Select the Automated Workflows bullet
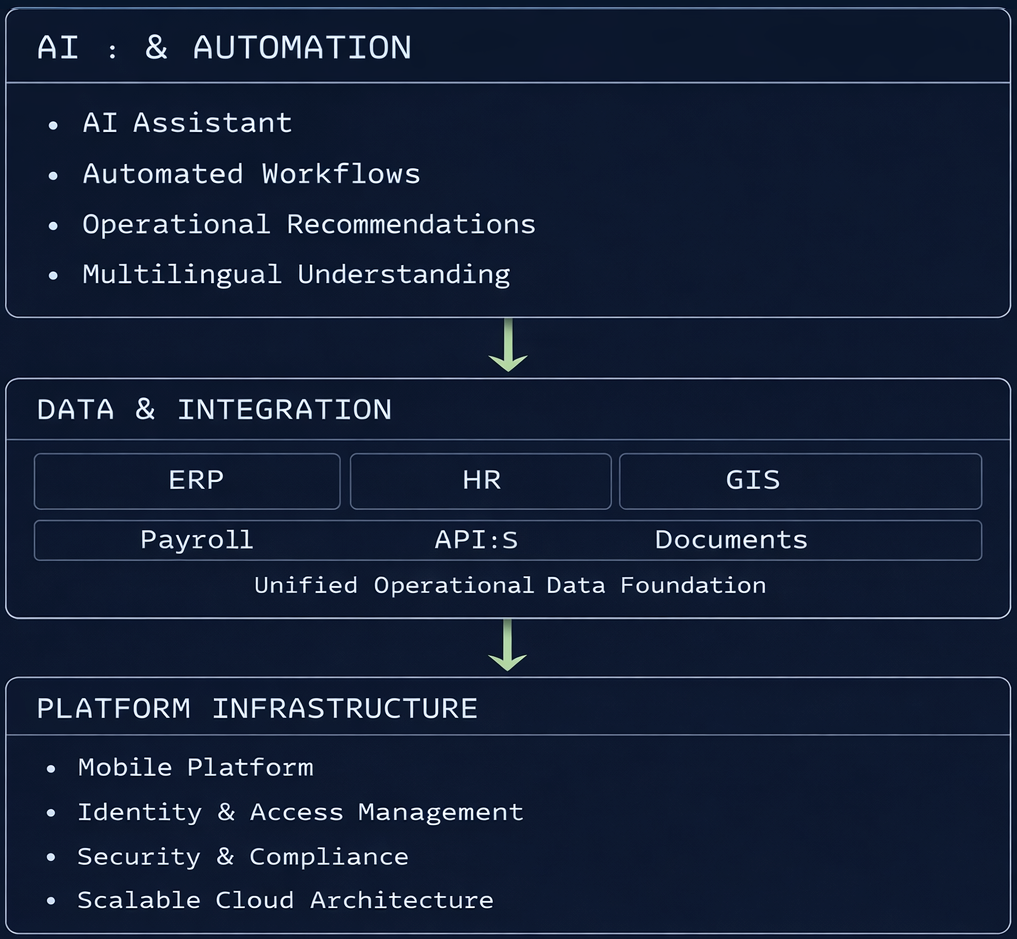 pyautogui.click(x=251, y=174)
